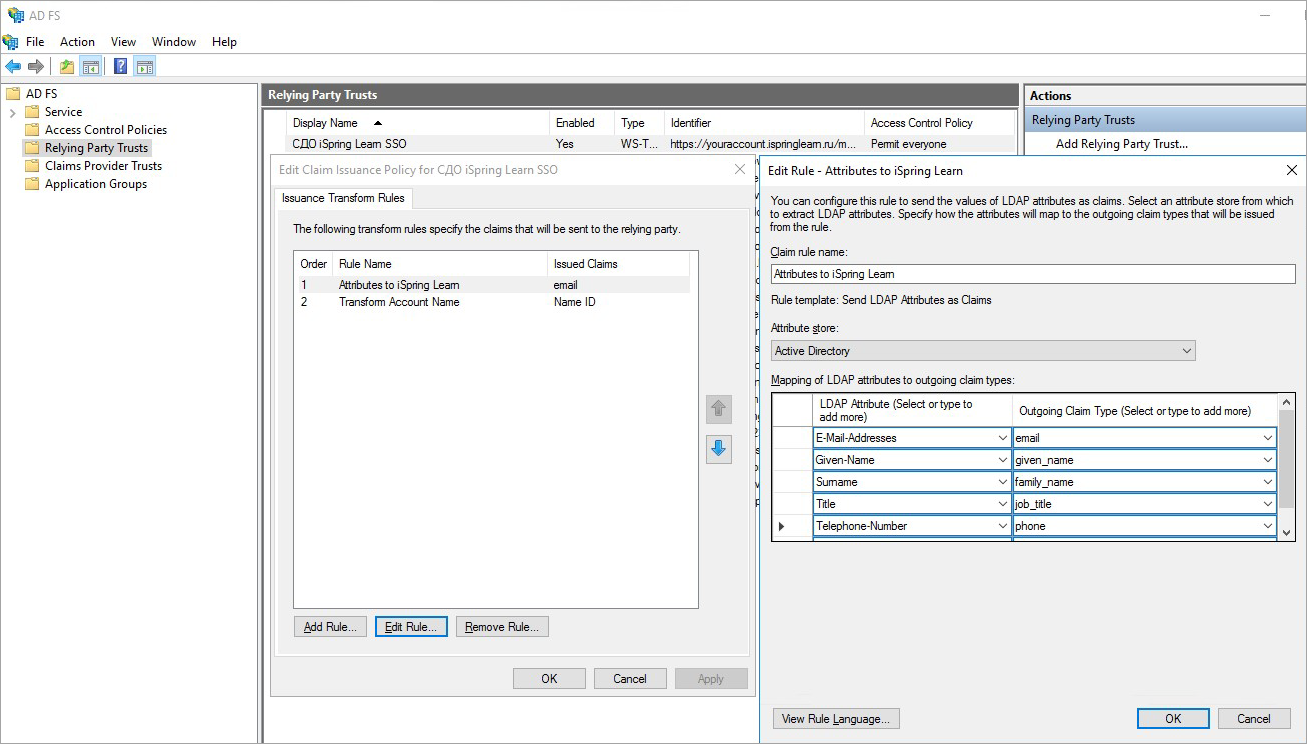Open the job_title outgoing claim dropdown

click(1268, 504)
